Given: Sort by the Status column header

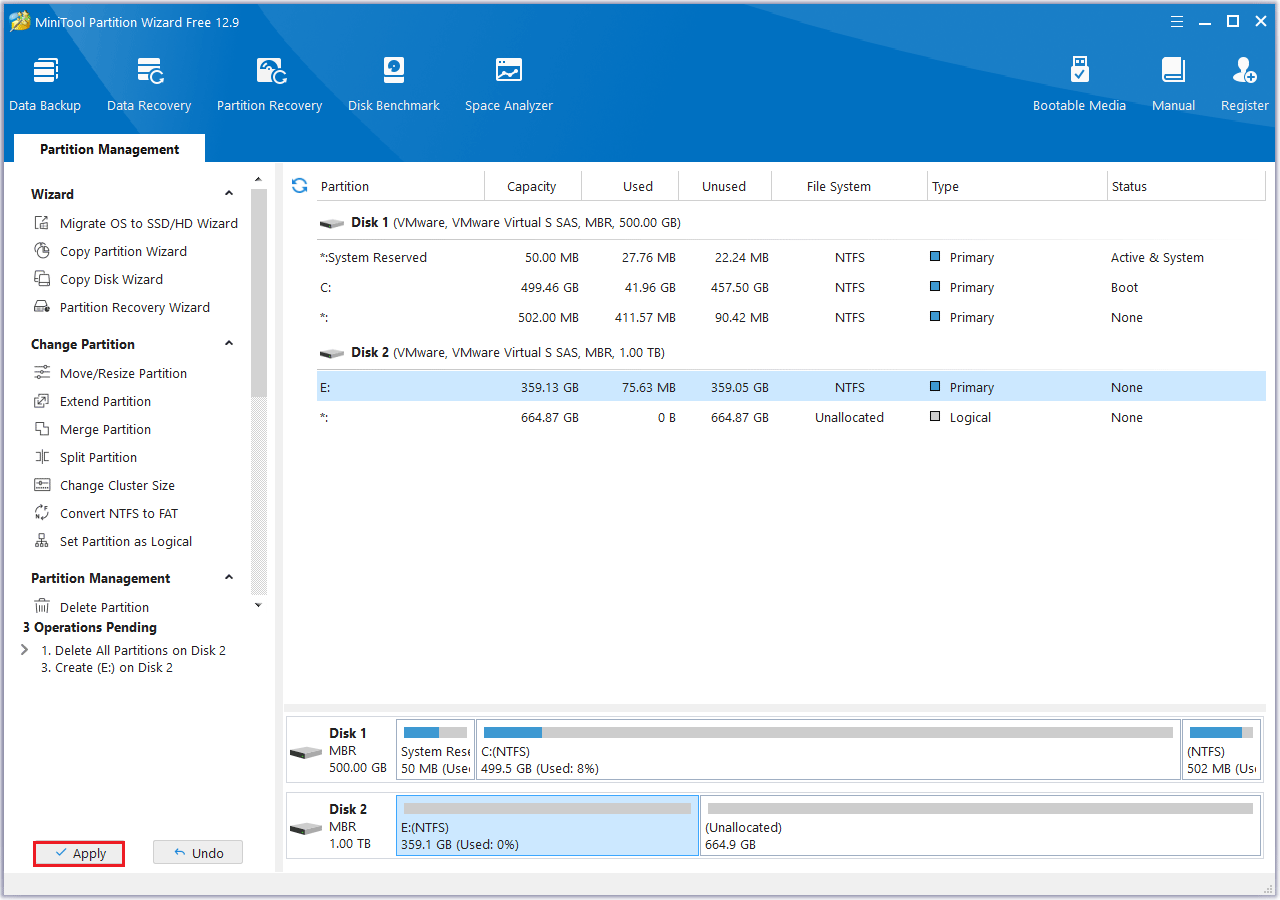Looking at the screenshot, I should click(x=1186, y=186).
